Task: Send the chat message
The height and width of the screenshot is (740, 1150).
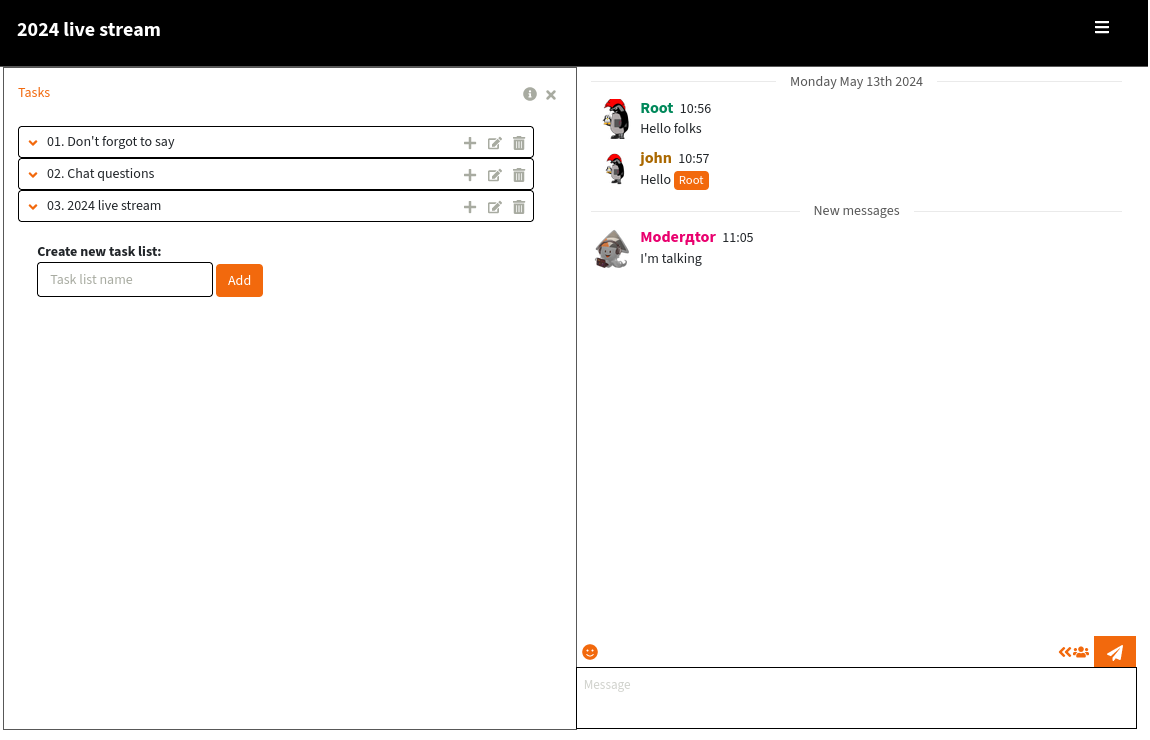Action: [1115, 652]
